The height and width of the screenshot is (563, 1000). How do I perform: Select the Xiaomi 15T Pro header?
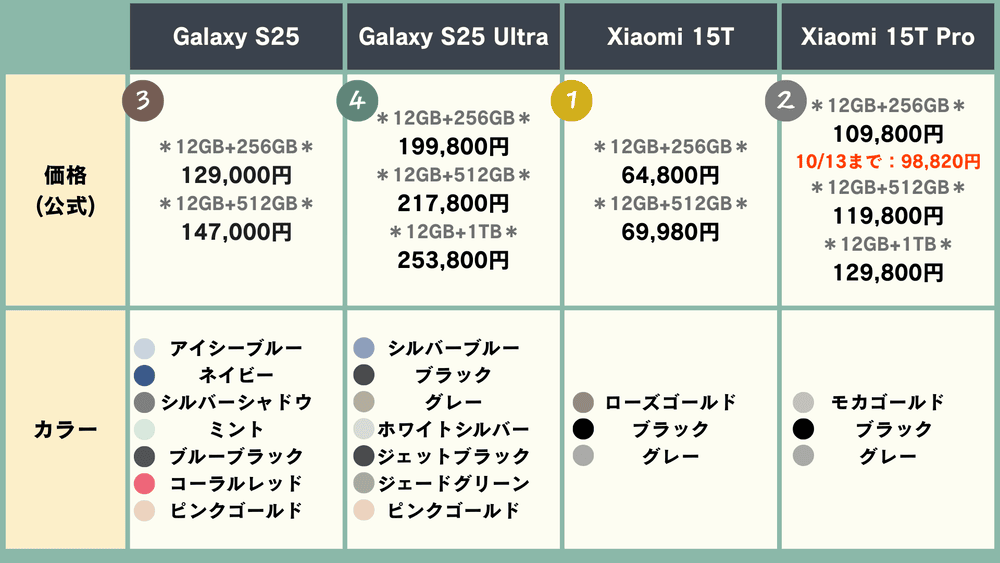pyautogui.click(x=888, y=37)
